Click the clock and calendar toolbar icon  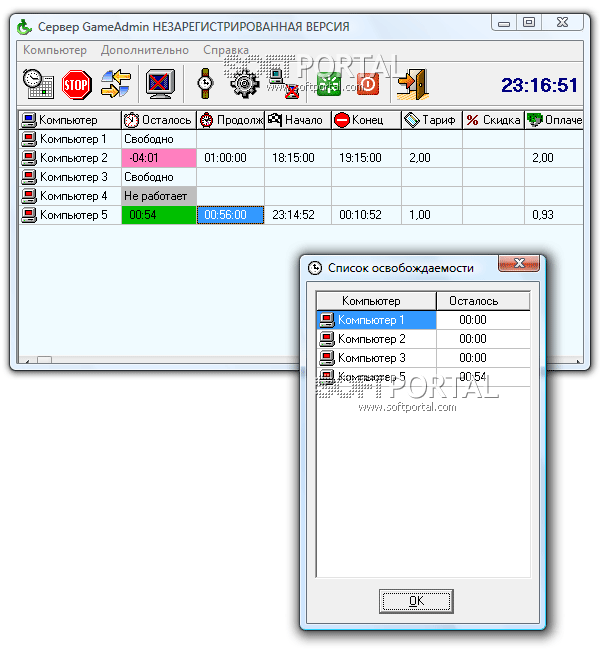[38, 84]
